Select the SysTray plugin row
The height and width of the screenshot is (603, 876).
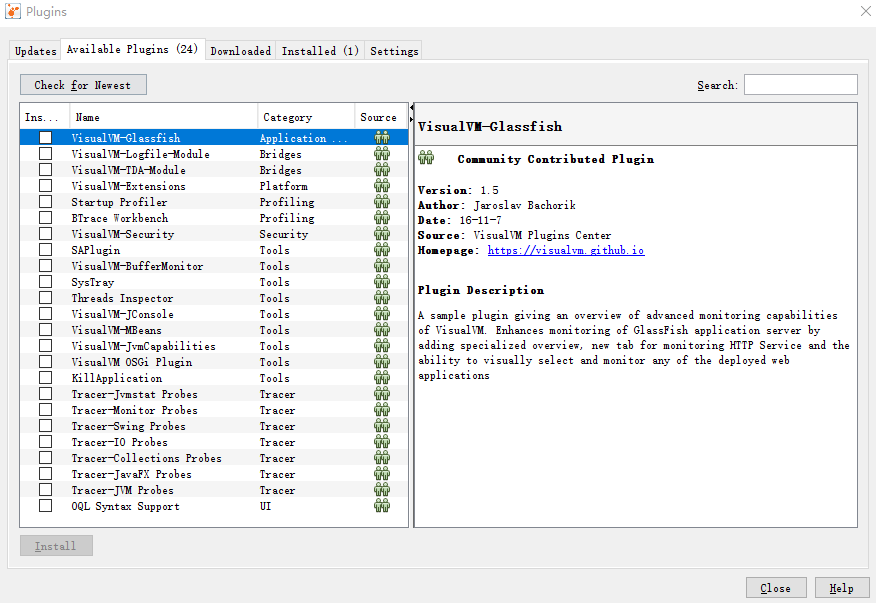coord(214,282)
